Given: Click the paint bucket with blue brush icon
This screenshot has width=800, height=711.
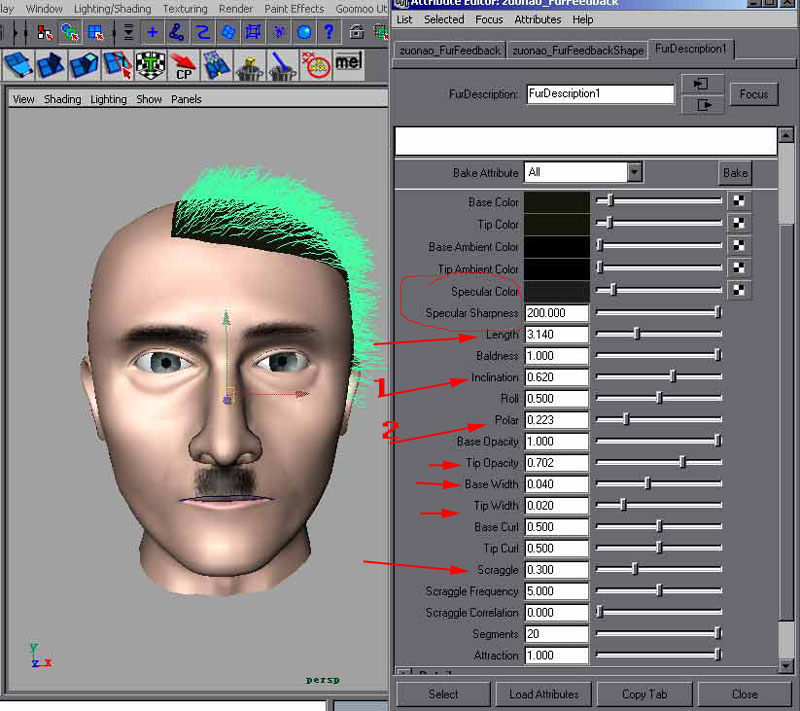Looking at the screenshot, I should [x=283, y=66].
